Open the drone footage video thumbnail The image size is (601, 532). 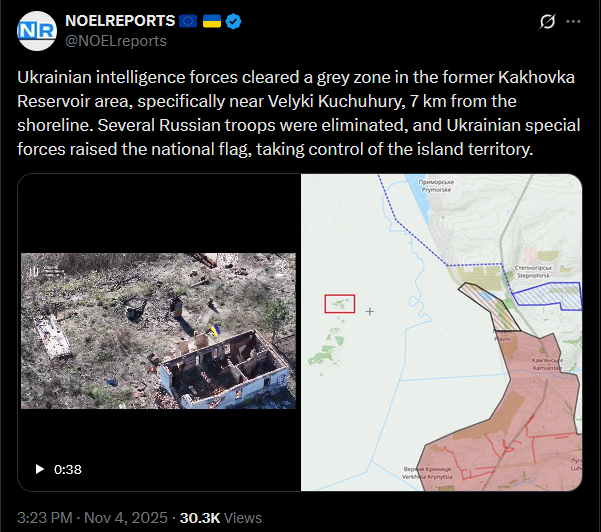(159, 331)
